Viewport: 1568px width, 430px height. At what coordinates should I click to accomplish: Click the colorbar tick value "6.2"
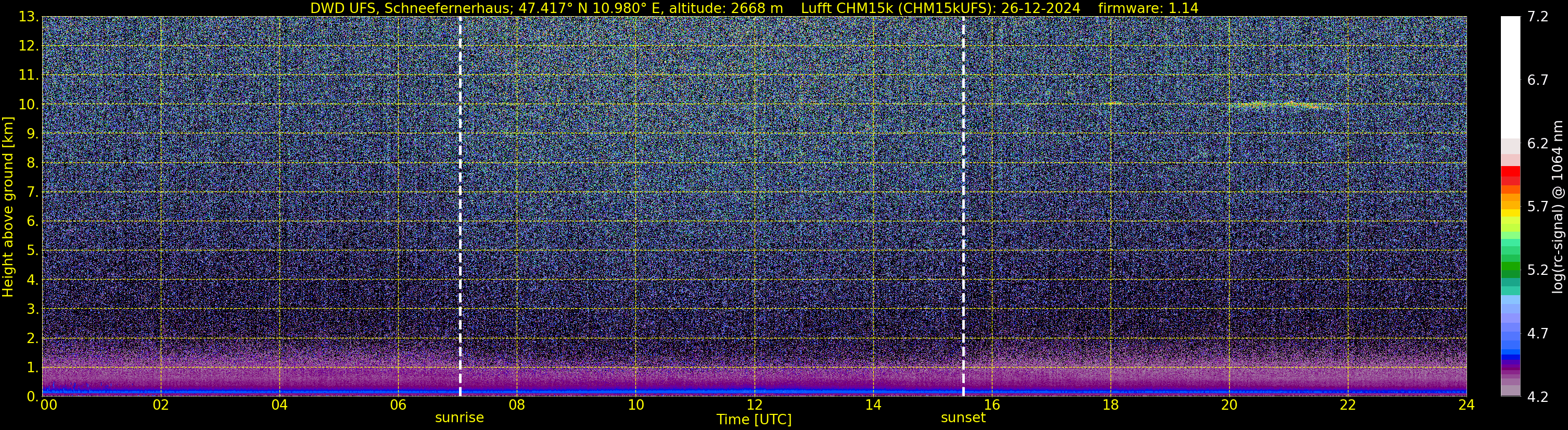tap(1538, 144)
